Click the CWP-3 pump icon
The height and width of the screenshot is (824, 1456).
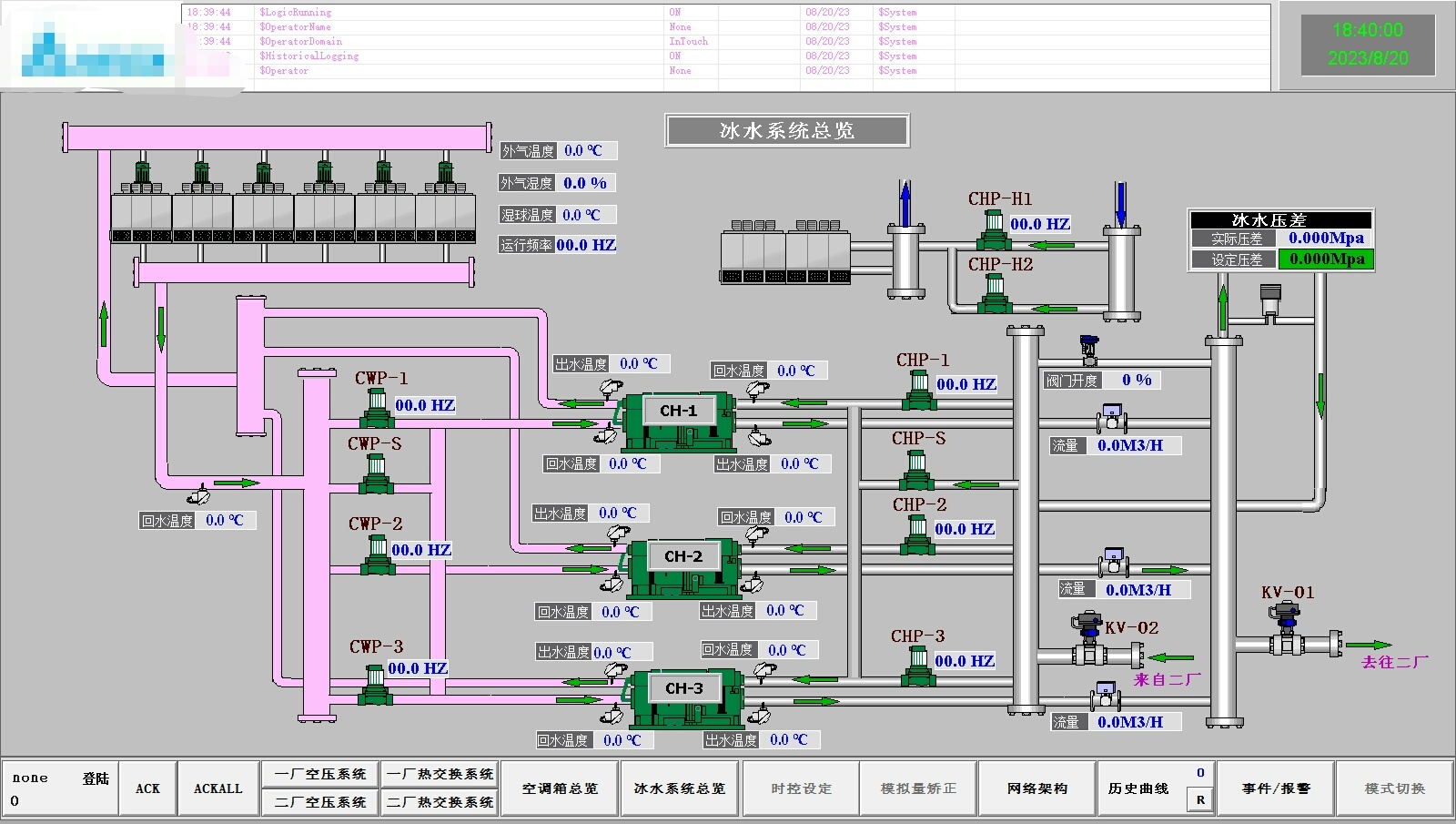pos(375,685)
